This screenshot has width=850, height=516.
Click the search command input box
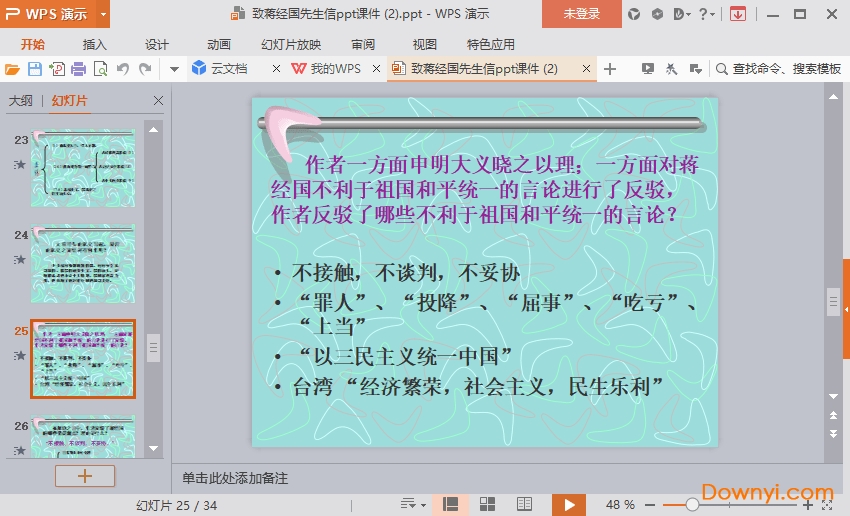(779, 69)
